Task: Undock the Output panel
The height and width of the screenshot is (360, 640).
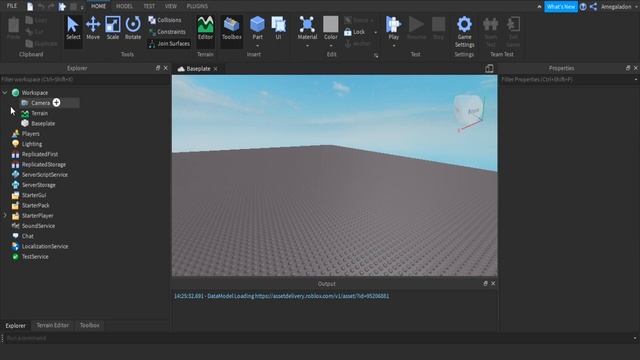Action: click(x=485, y=283)
